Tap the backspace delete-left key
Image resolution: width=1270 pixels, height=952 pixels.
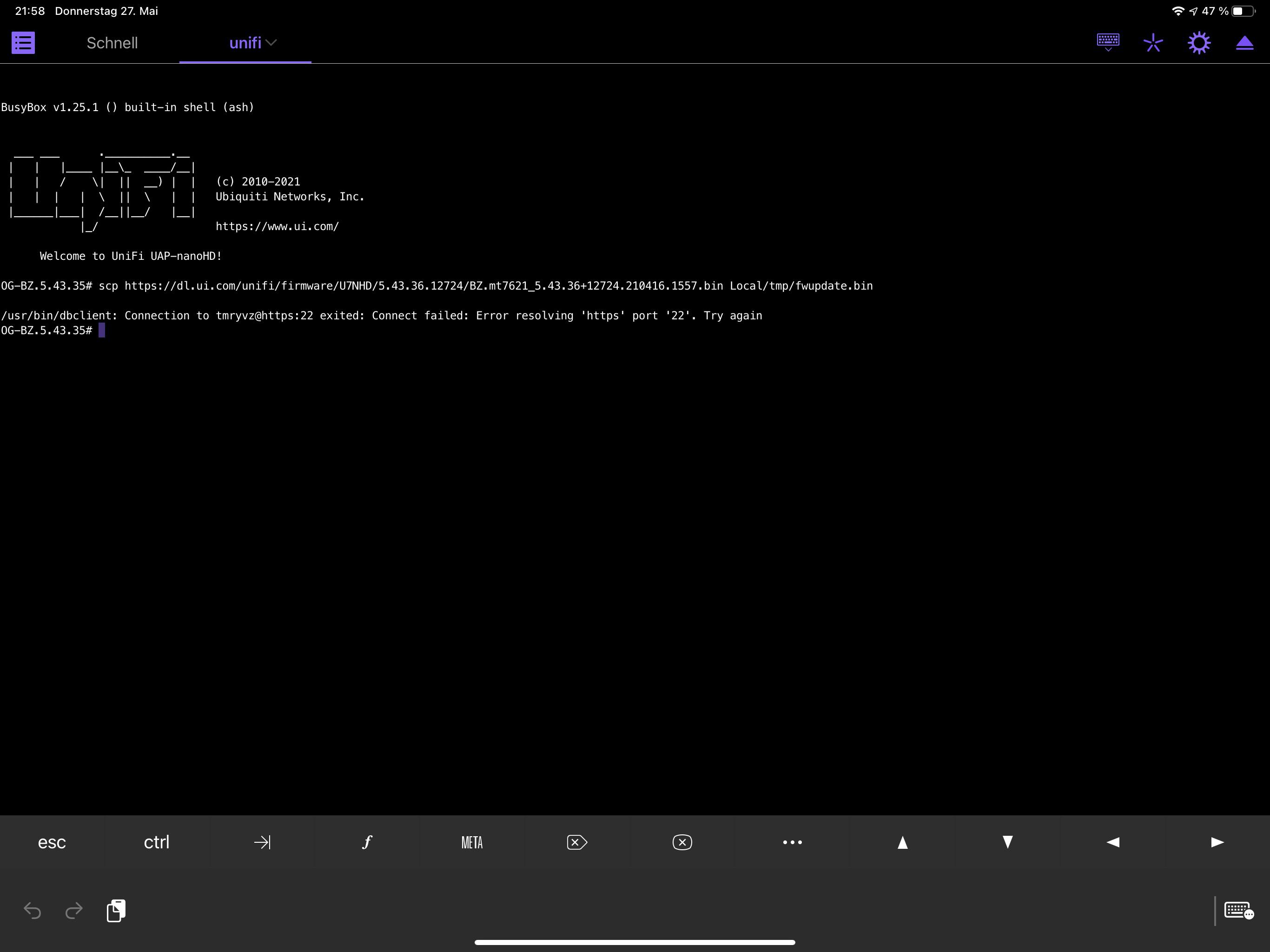click(576, 842)
